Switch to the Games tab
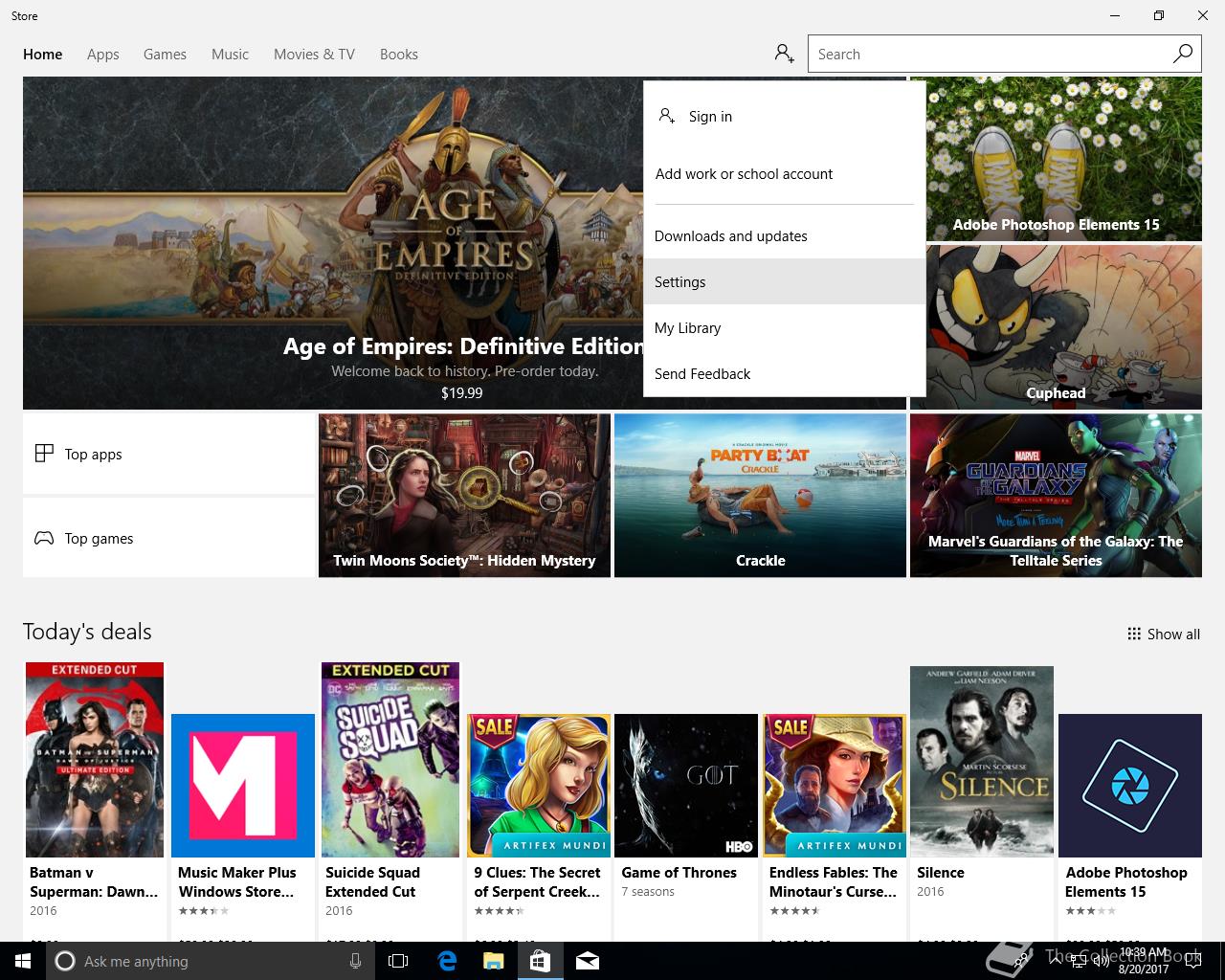 [165, 54]
